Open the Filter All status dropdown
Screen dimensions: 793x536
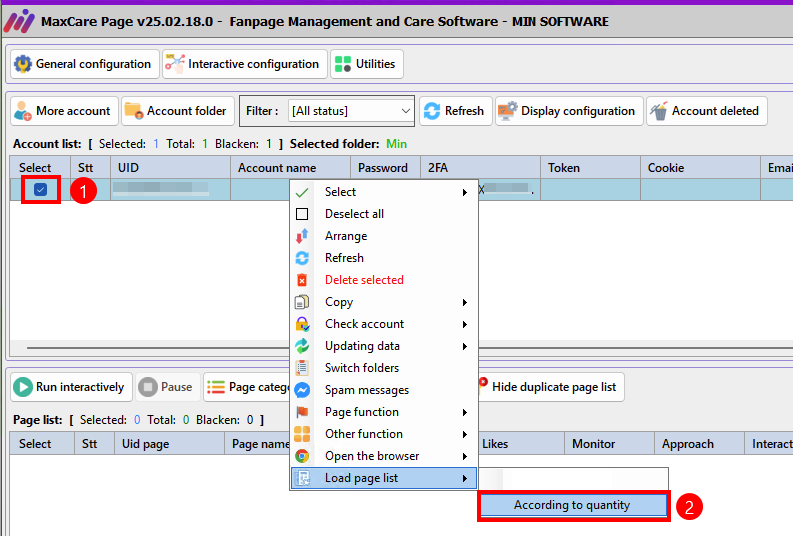pyautogui.click(x=351, y=111)
